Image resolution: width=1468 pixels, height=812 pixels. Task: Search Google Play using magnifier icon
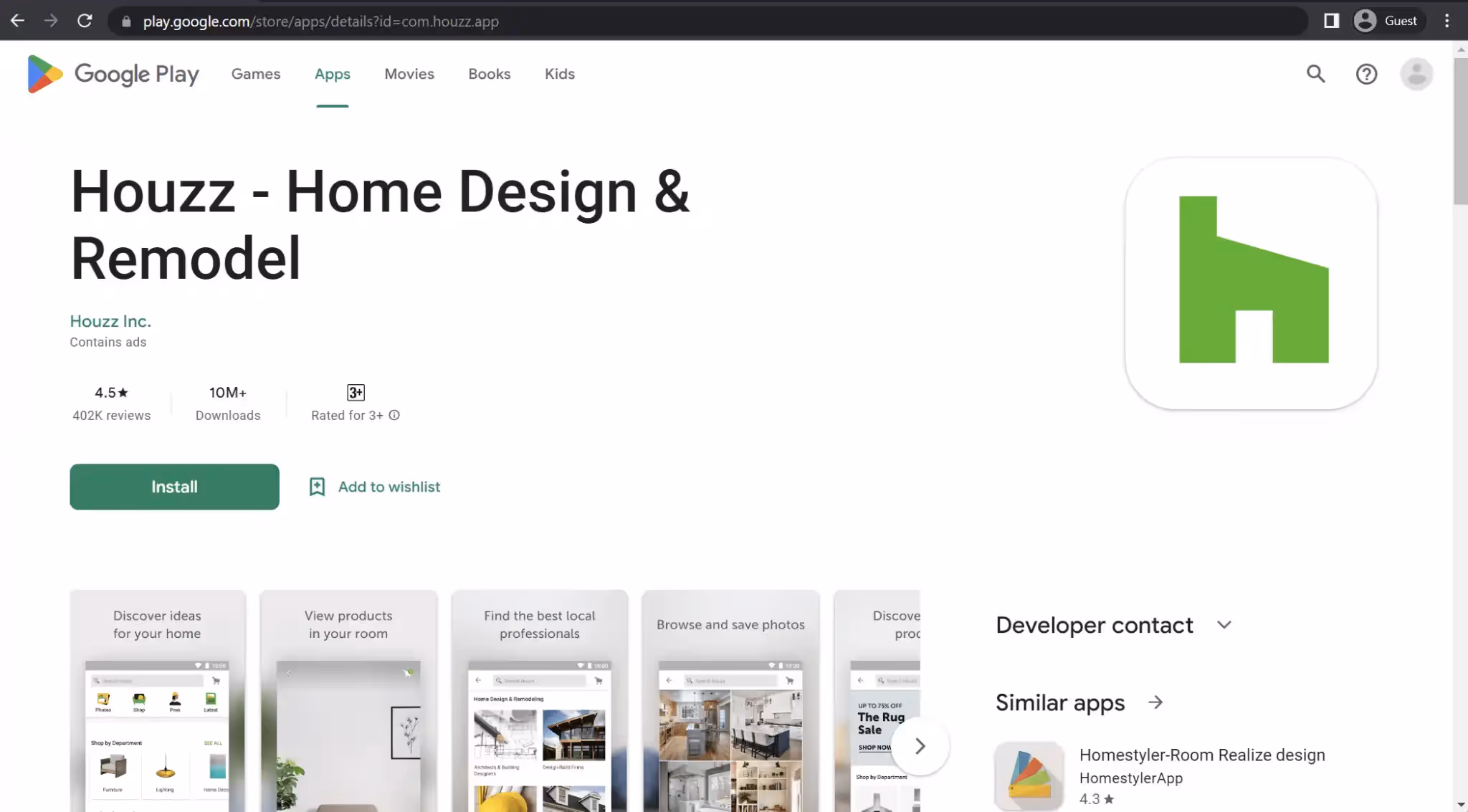pyautogui.click(x=1315, y=74)
